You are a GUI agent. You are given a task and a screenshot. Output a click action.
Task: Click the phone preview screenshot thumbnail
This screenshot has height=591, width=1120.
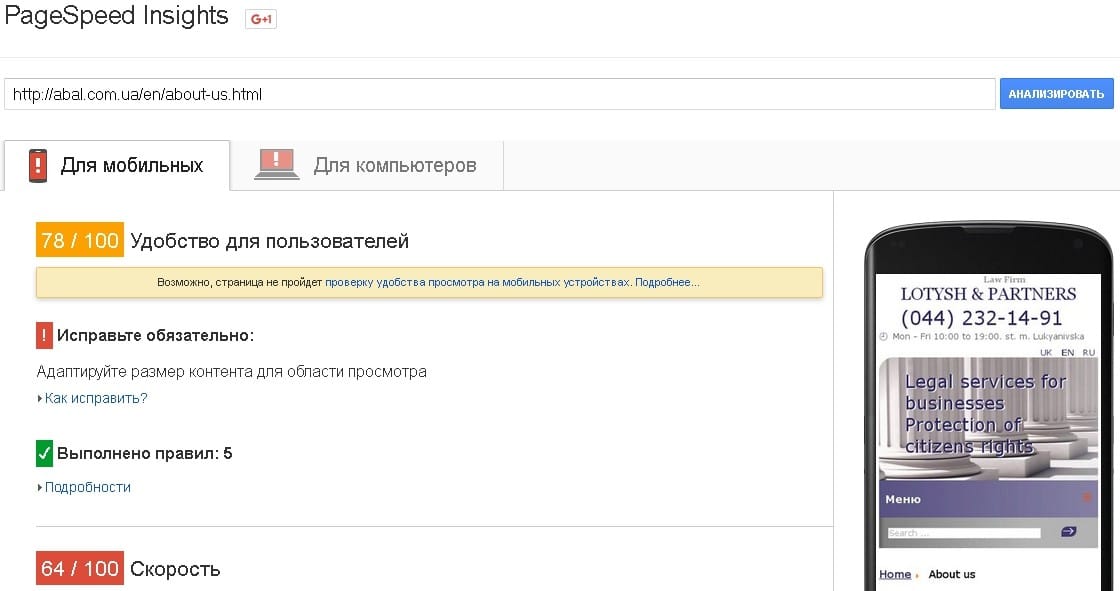(989, 432)
